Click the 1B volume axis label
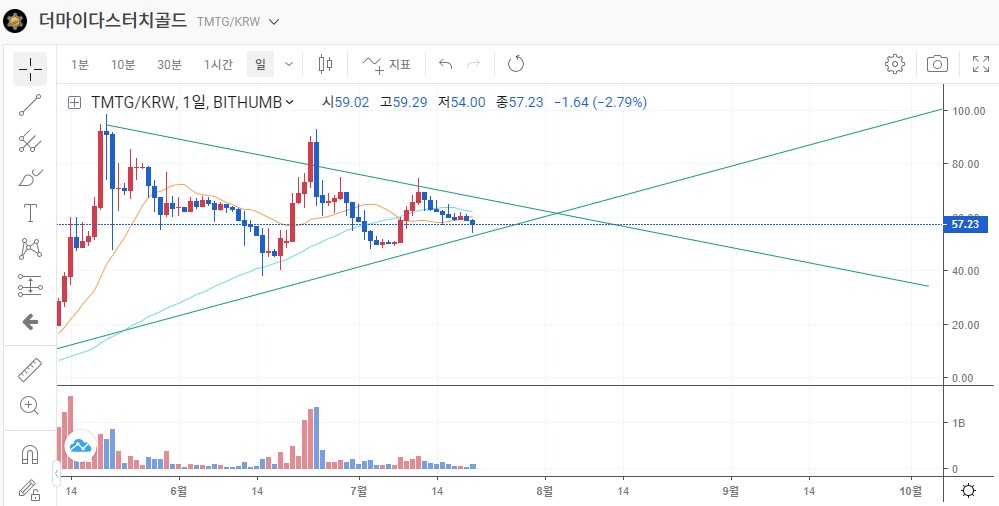 pos(959,423)
